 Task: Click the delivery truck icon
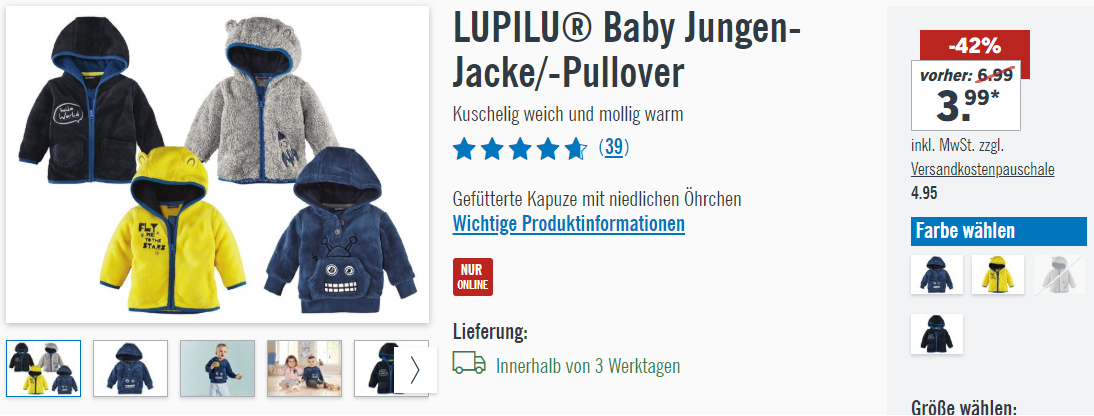click(x=469, y=363)
